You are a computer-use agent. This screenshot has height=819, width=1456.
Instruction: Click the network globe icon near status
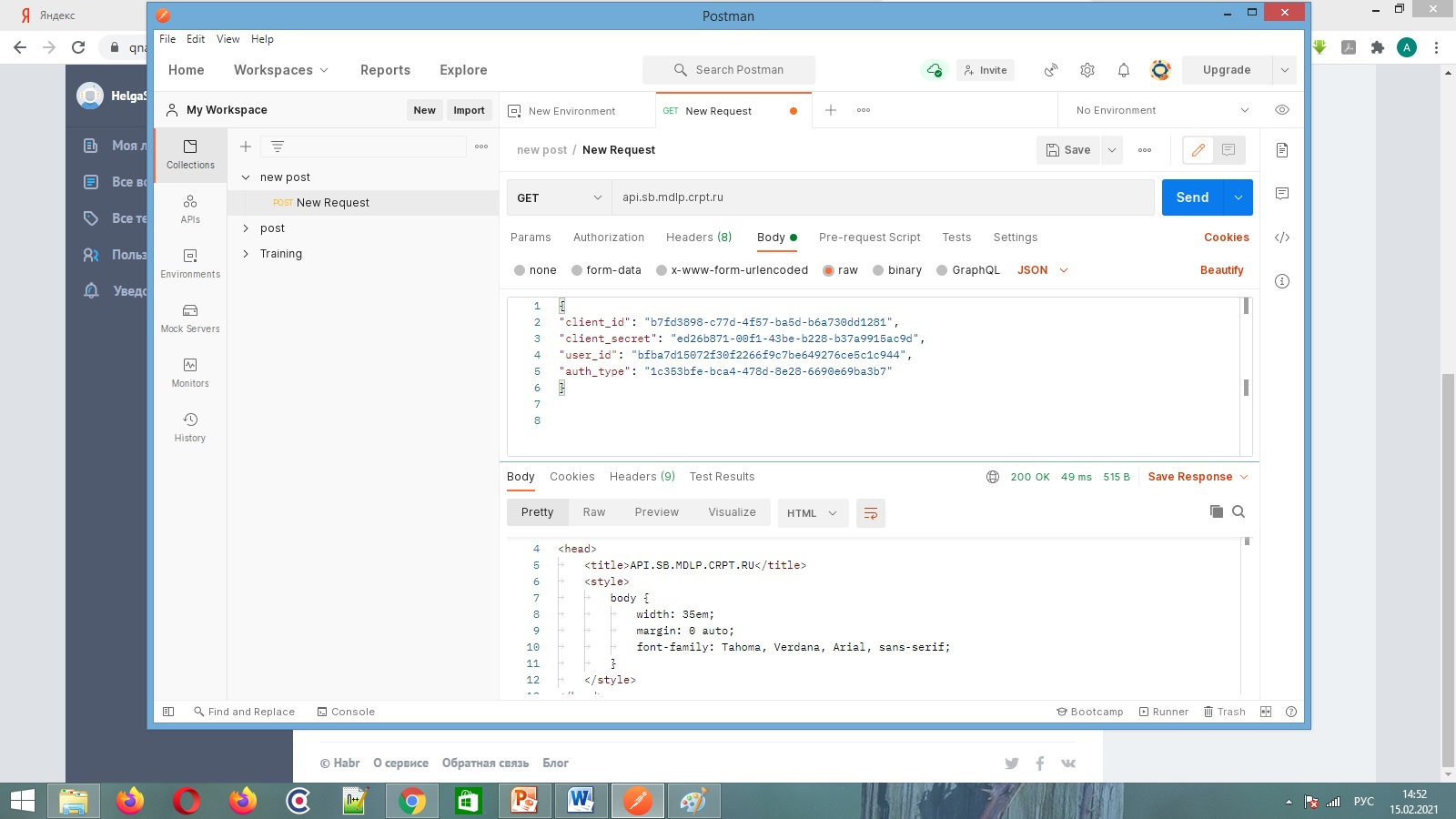(x=993, y=477)
